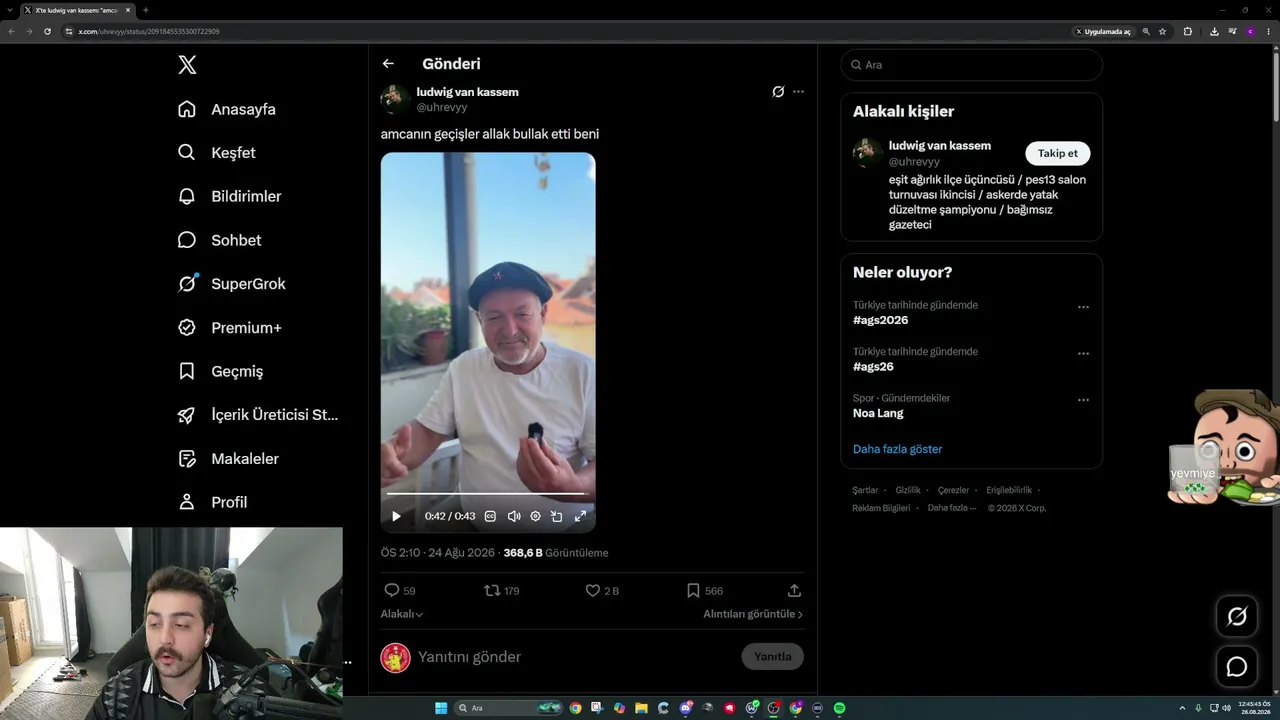Viewport: 1280px width, 720px height.
Task: Click the Grok icon on the post header
Action: [x=778, y=92]
